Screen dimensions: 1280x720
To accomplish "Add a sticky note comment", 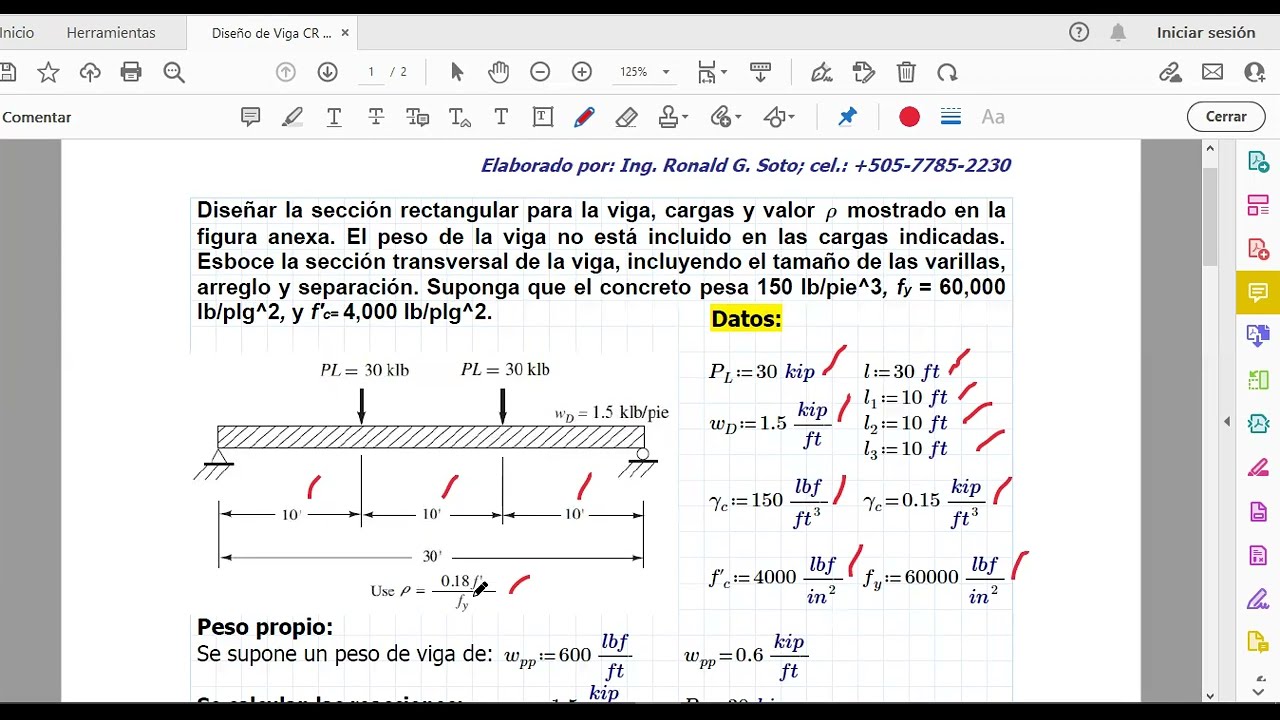I will pos(251,117).
